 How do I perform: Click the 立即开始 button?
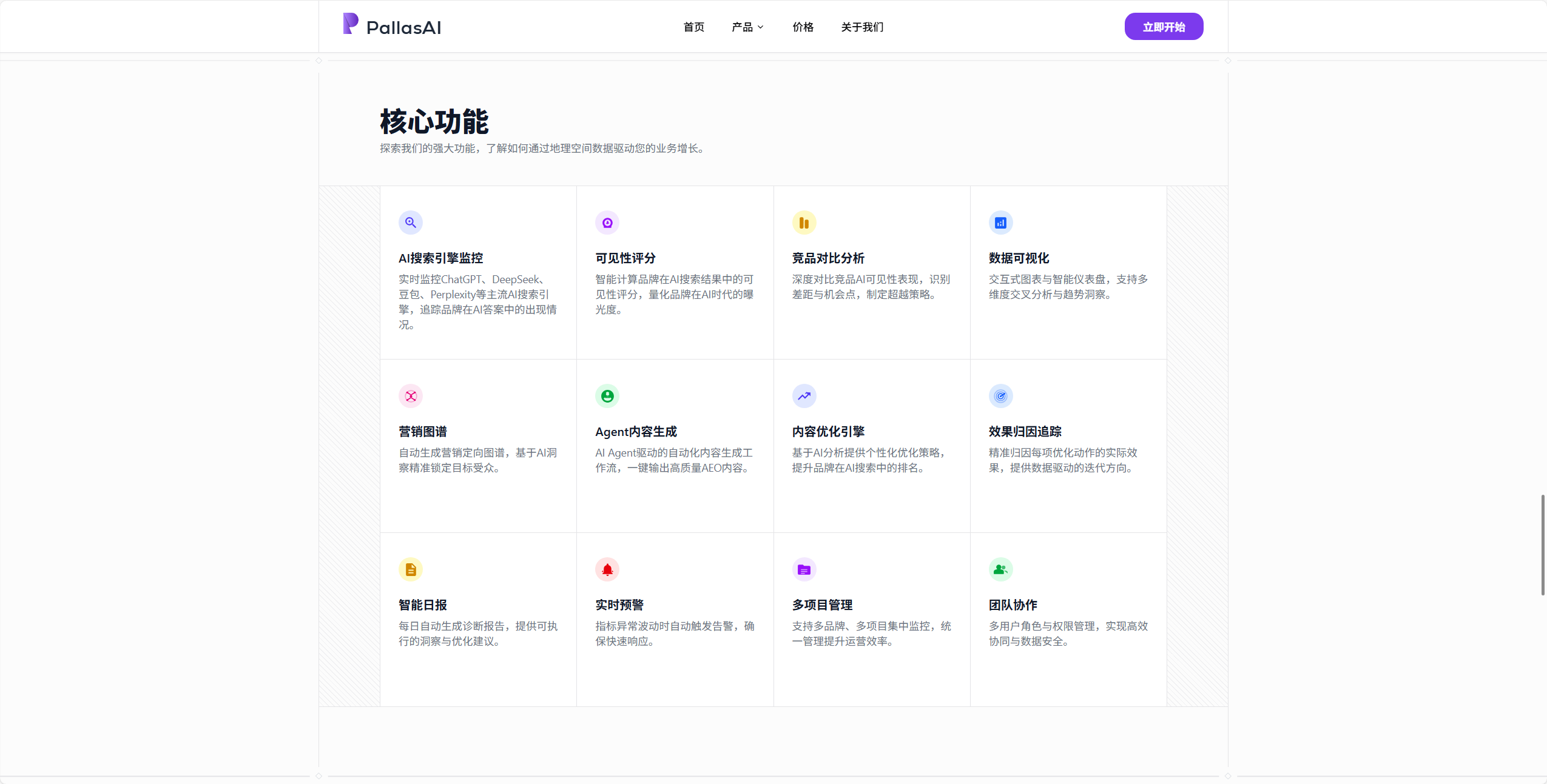1164,27
